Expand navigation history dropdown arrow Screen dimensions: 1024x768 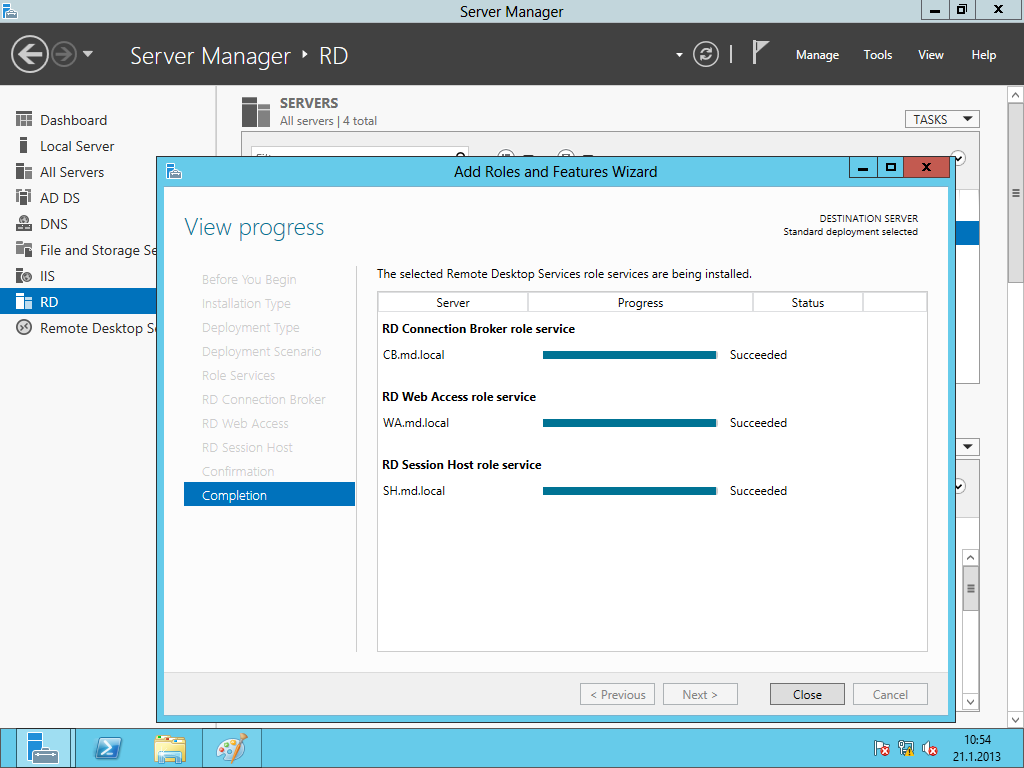point(88,54)
